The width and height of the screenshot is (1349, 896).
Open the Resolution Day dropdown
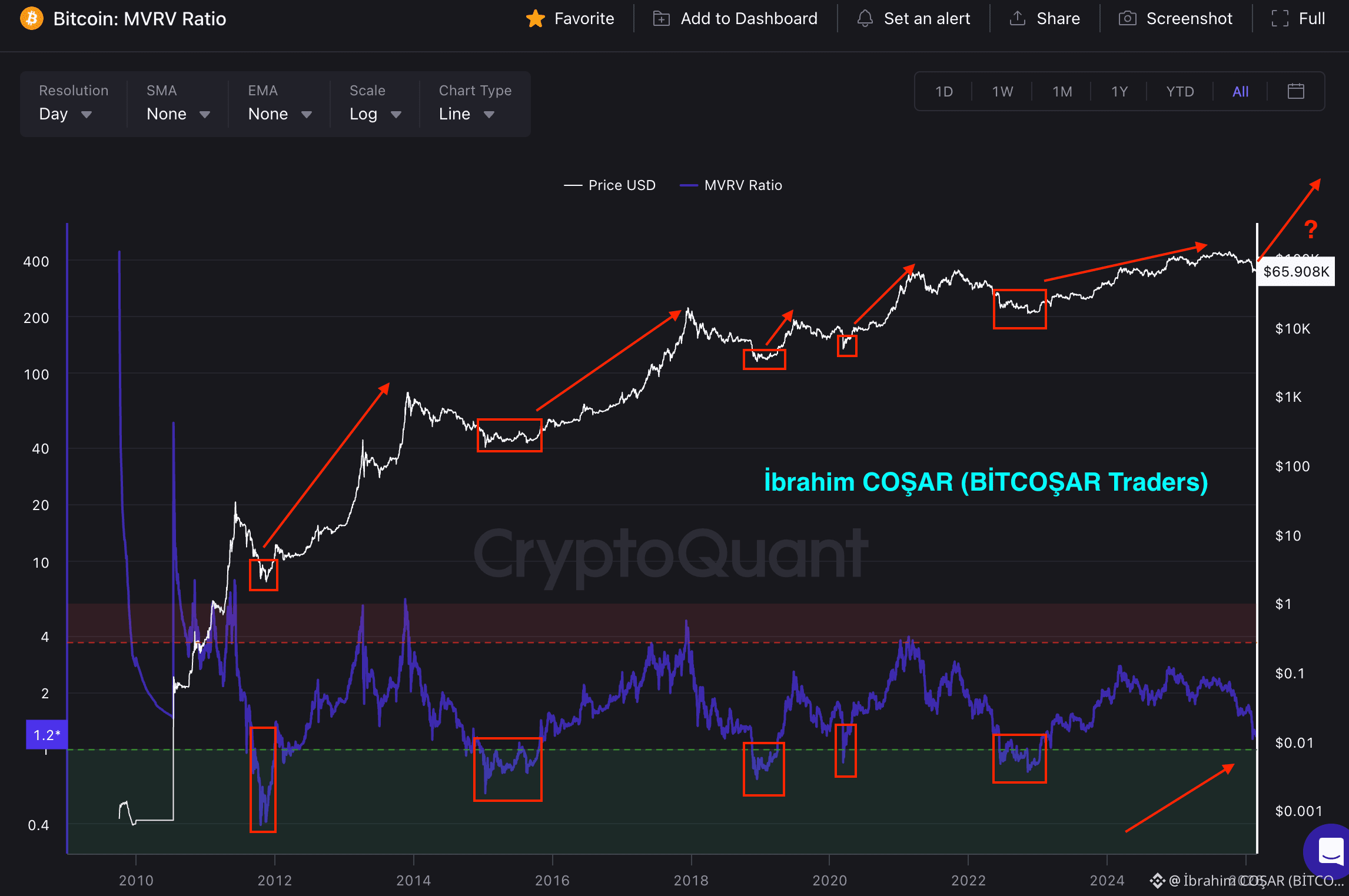click(73, 104)
